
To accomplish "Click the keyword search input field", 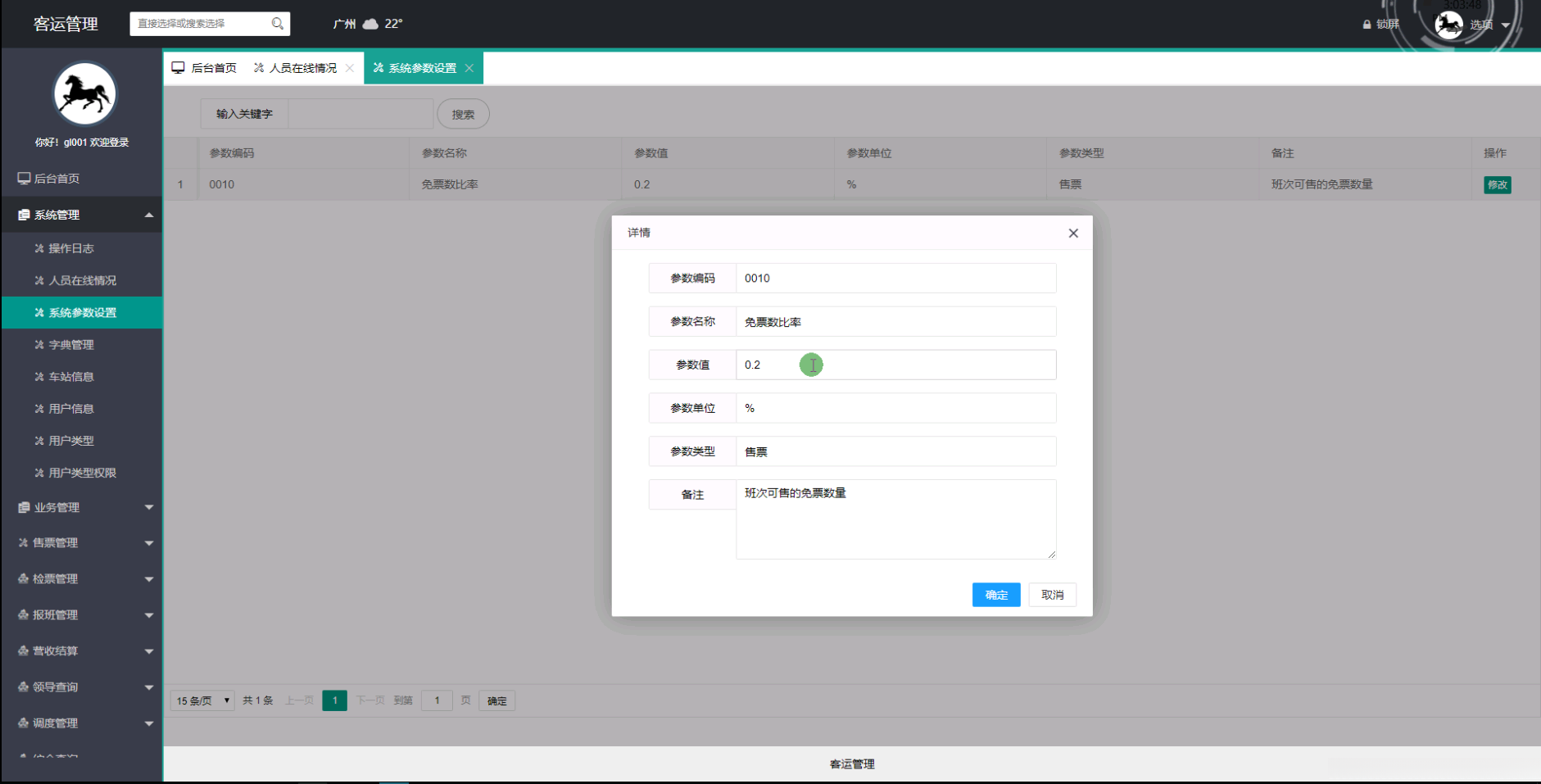I will click(360, 113).
